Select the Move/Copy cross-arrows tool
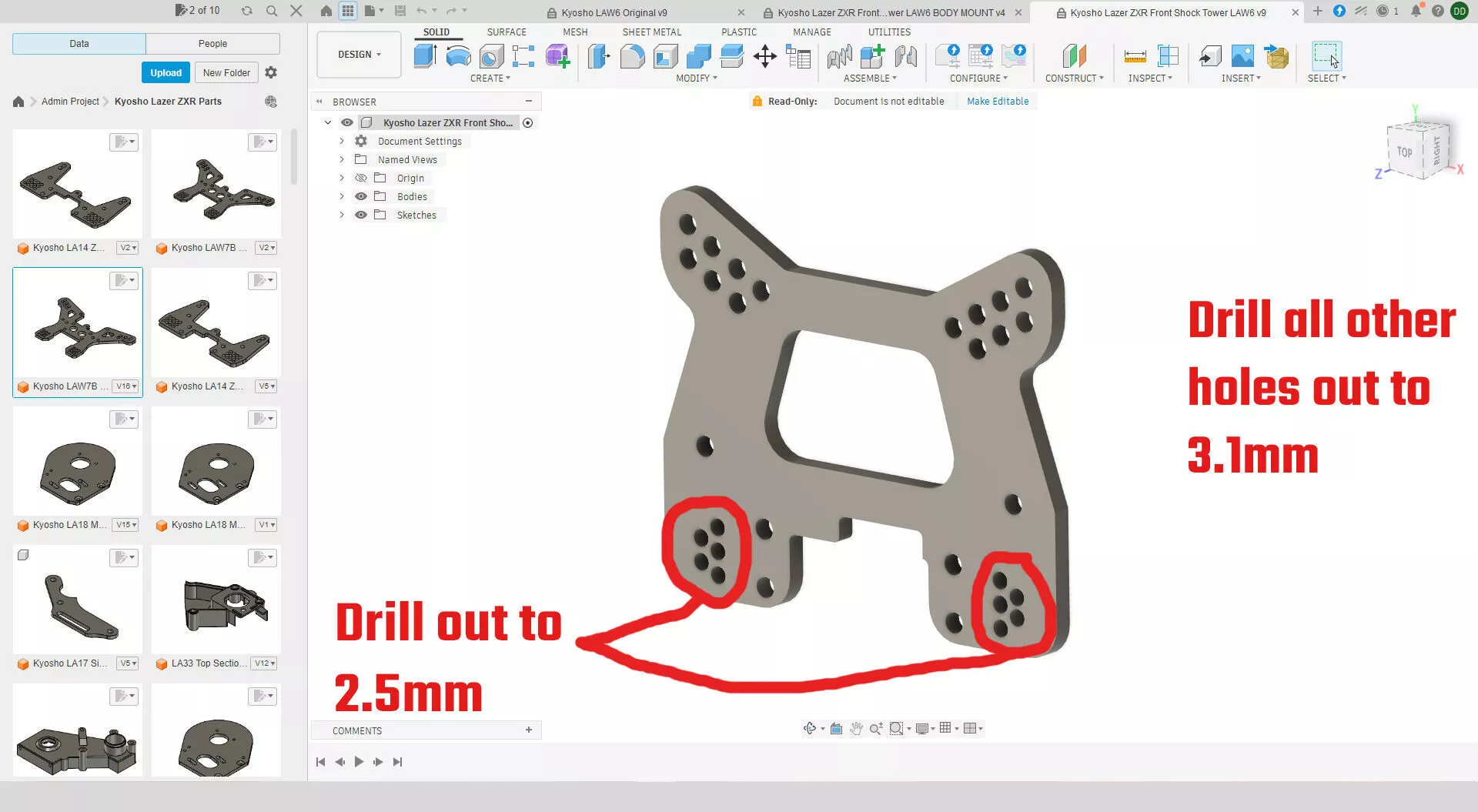The image size is (1478, 812). [x=764, y=56]
